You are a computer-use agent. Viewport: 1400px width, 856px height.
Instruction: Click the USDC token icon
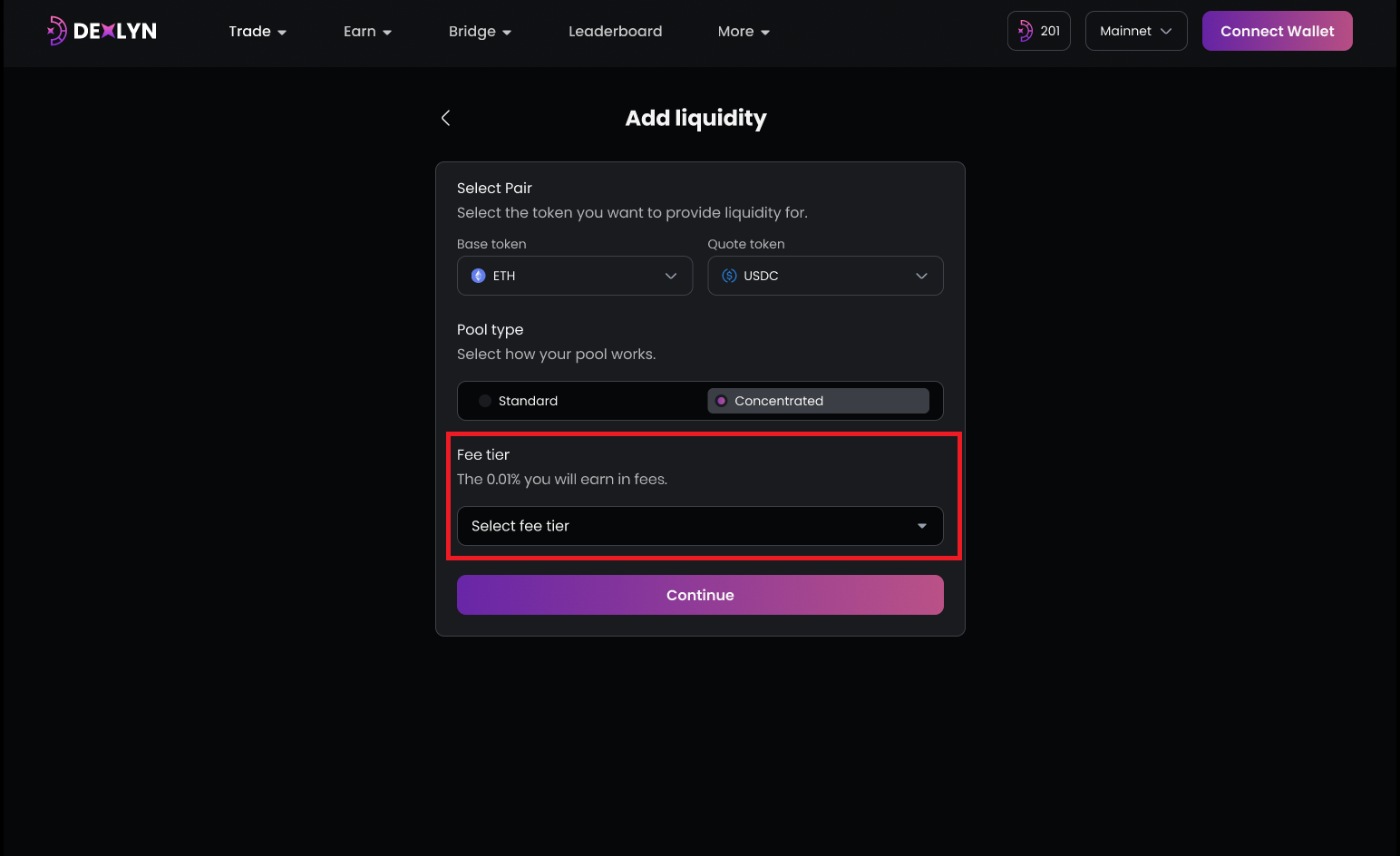pos(729,276)
